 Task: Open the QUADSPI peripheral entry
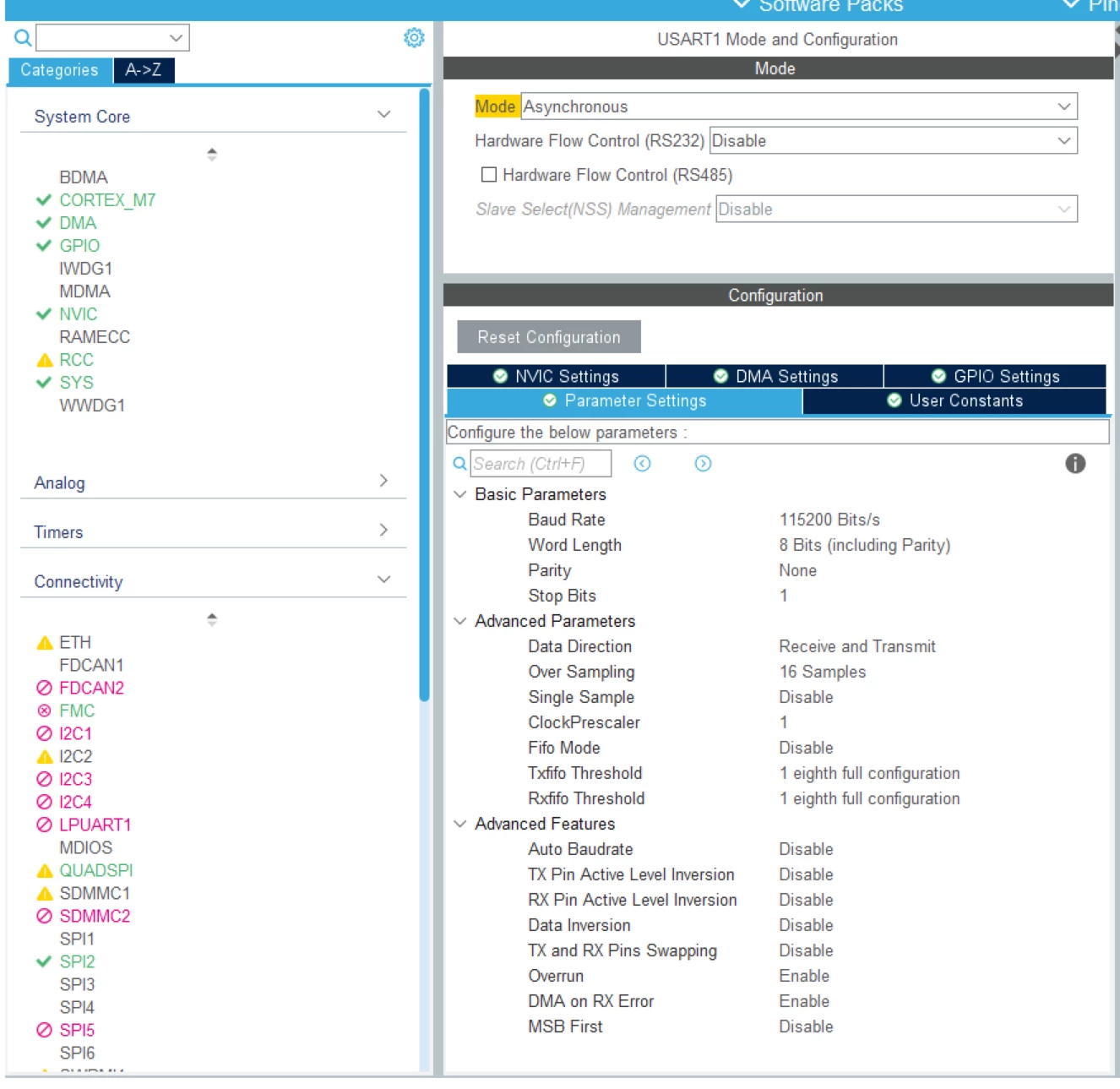(95, 870)
